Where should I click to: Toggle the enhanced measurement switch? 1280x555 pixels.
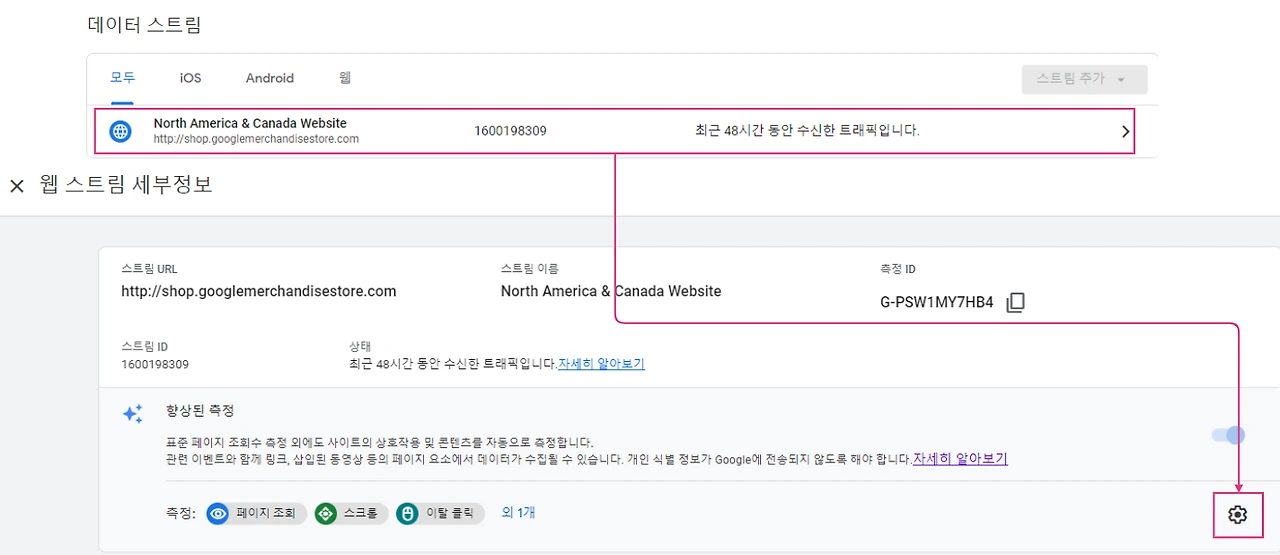tap(1228, 435)
